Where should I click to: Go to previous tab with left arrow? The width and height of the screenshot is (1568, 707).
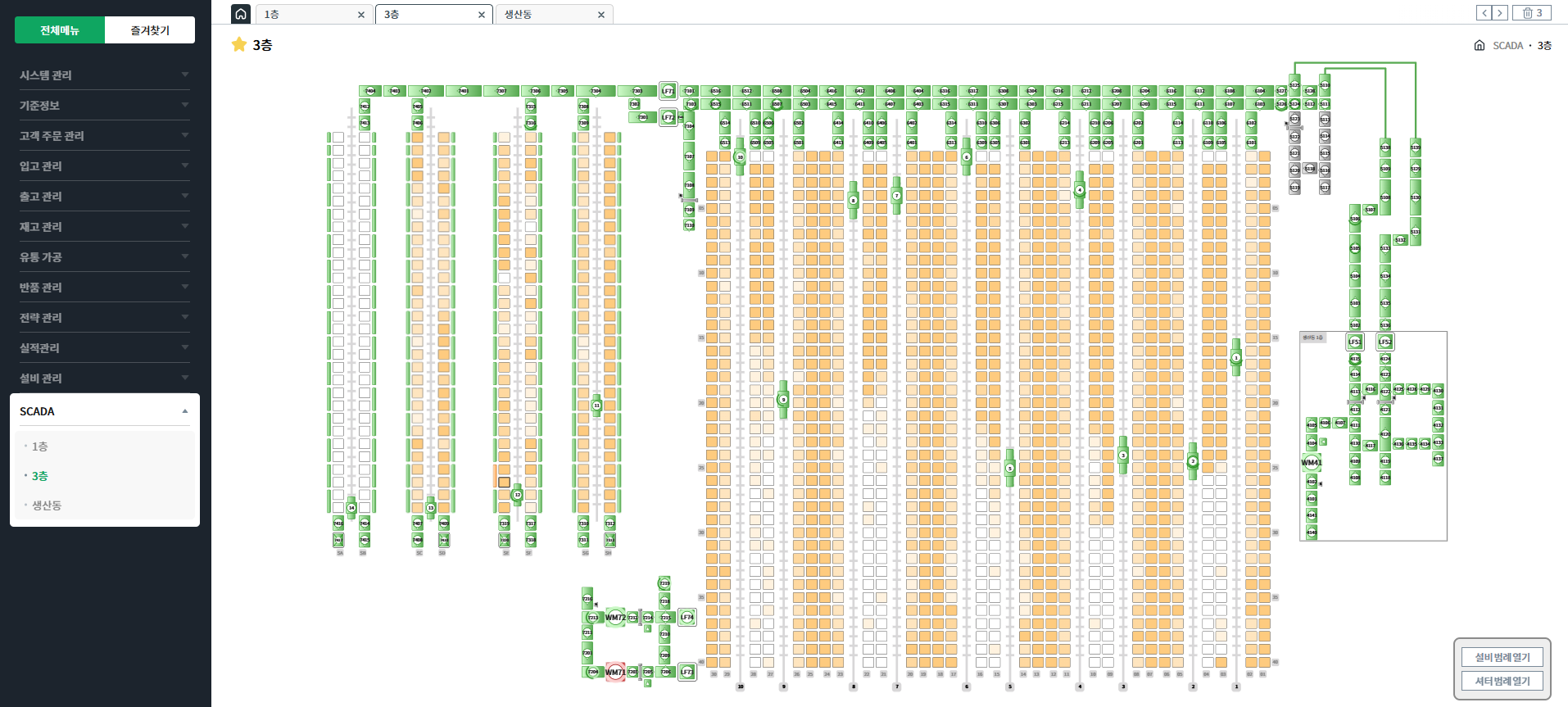[x=1484, y=13]
